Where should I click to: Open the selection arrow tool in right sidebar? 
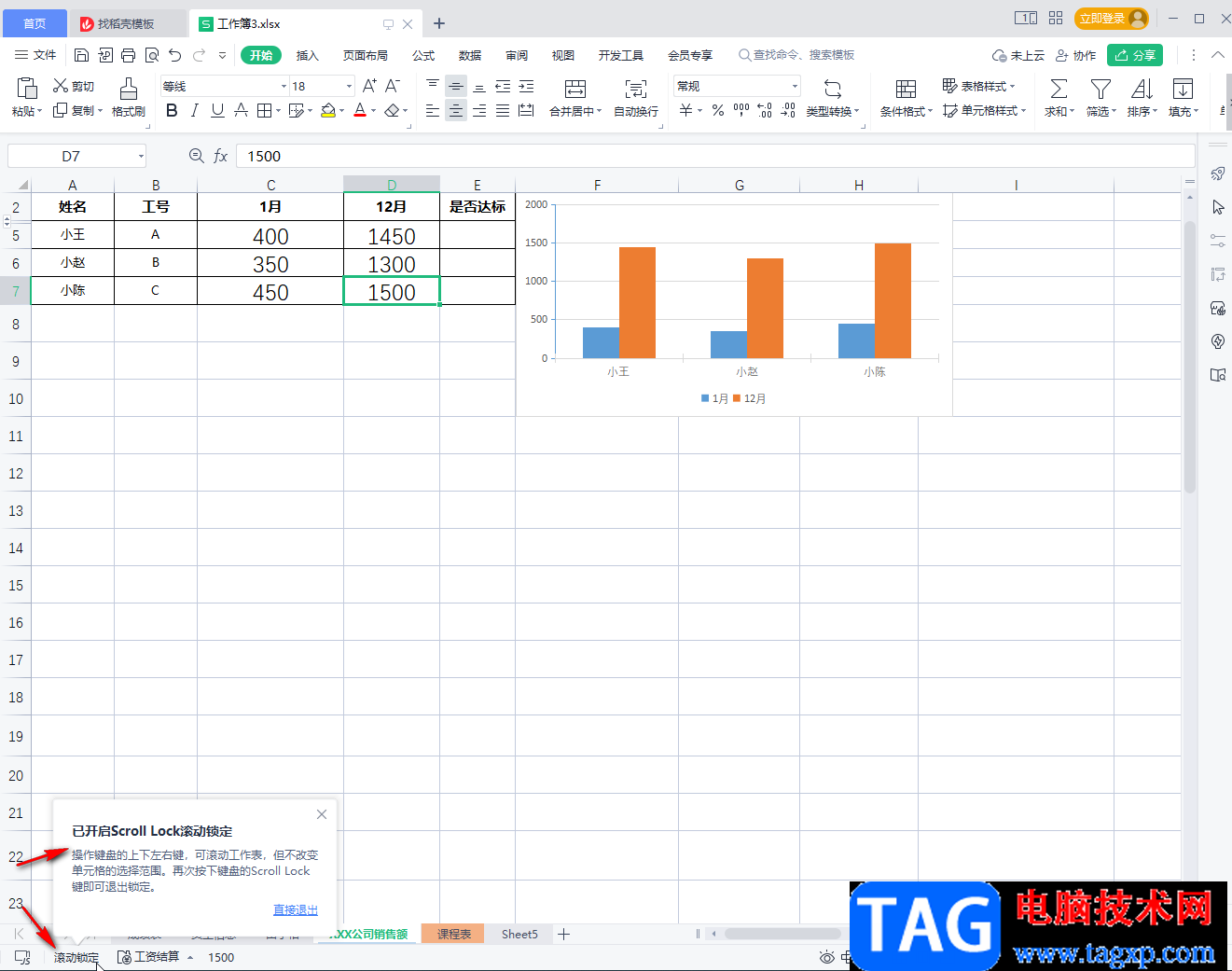point(1218,207)
